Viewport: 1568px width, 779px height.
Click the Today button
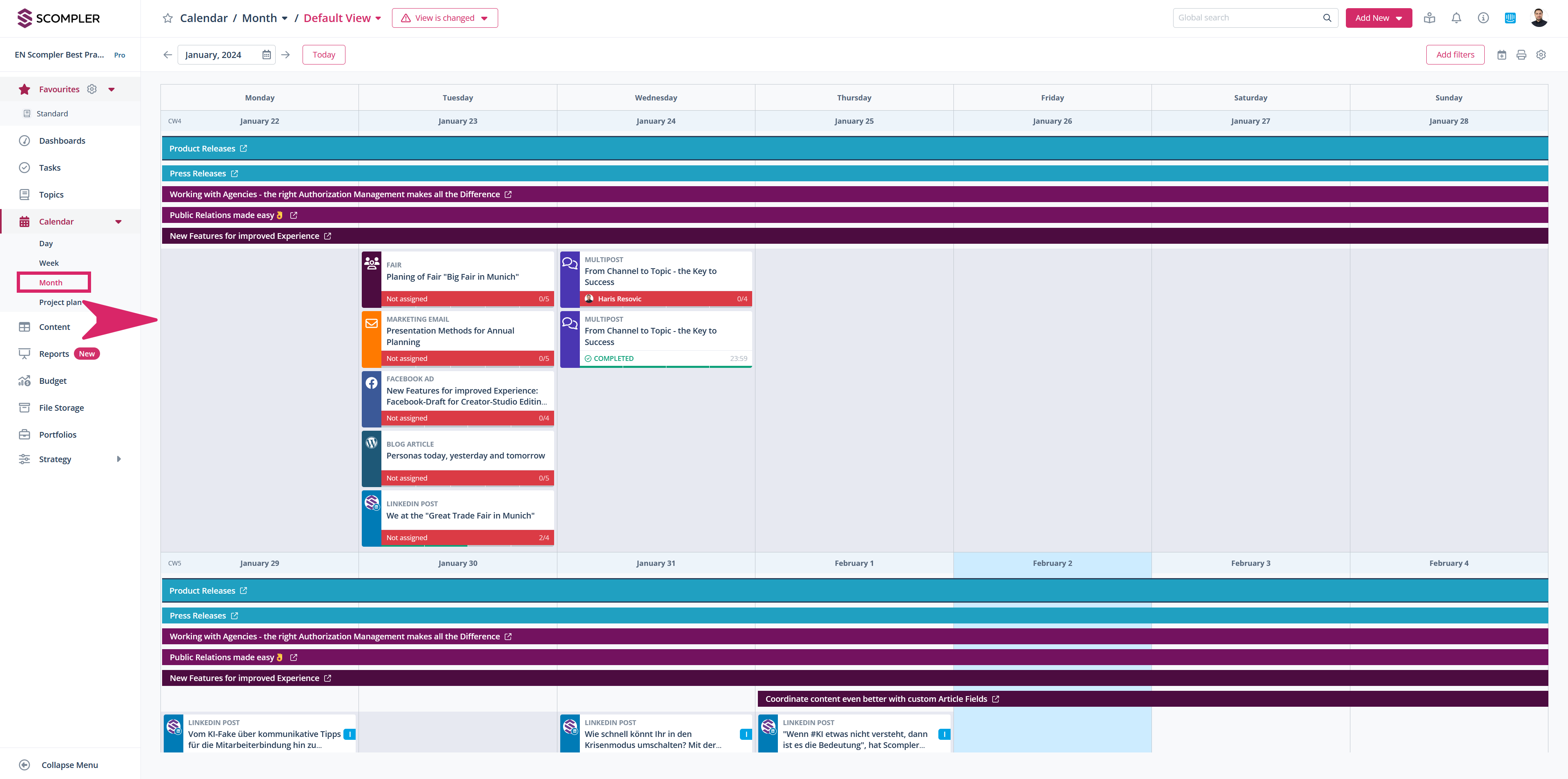point(323,55)
